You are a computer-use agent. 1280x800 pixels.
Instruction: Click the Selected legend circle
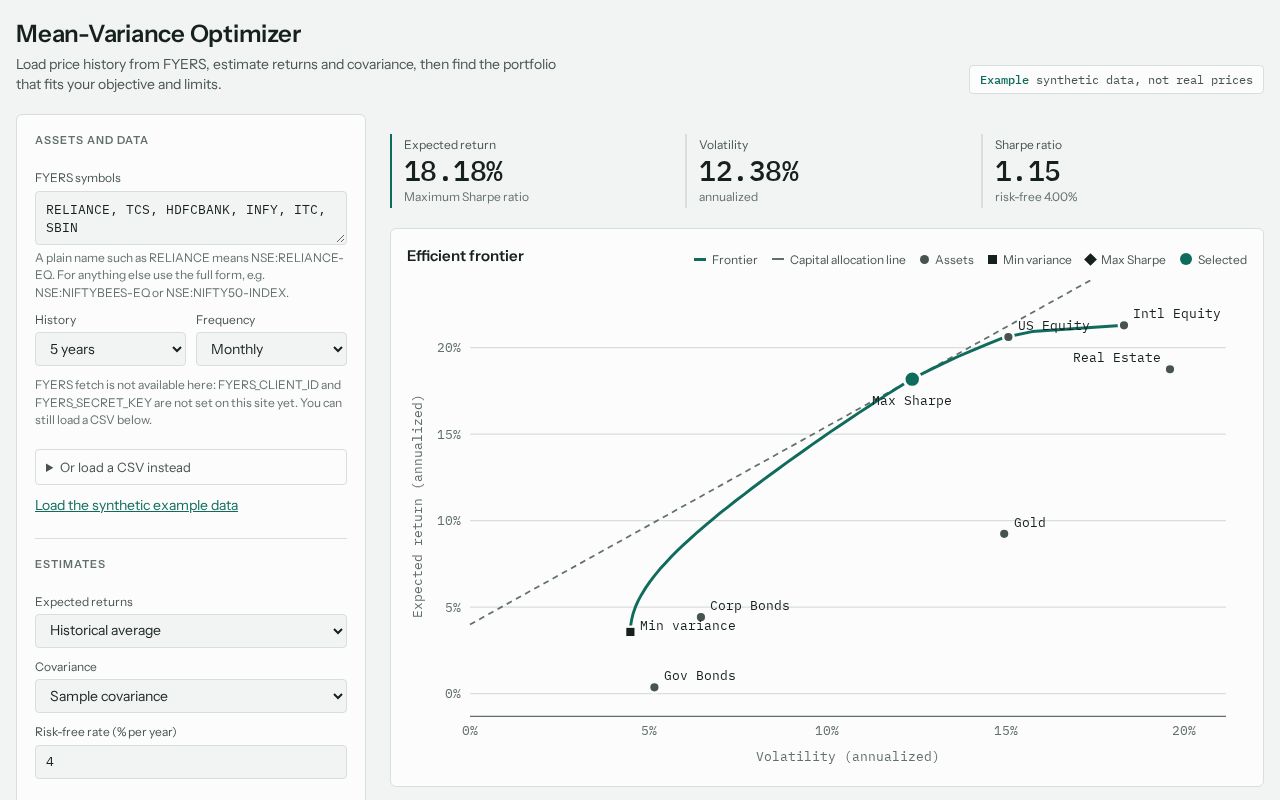click(1186, 260)
